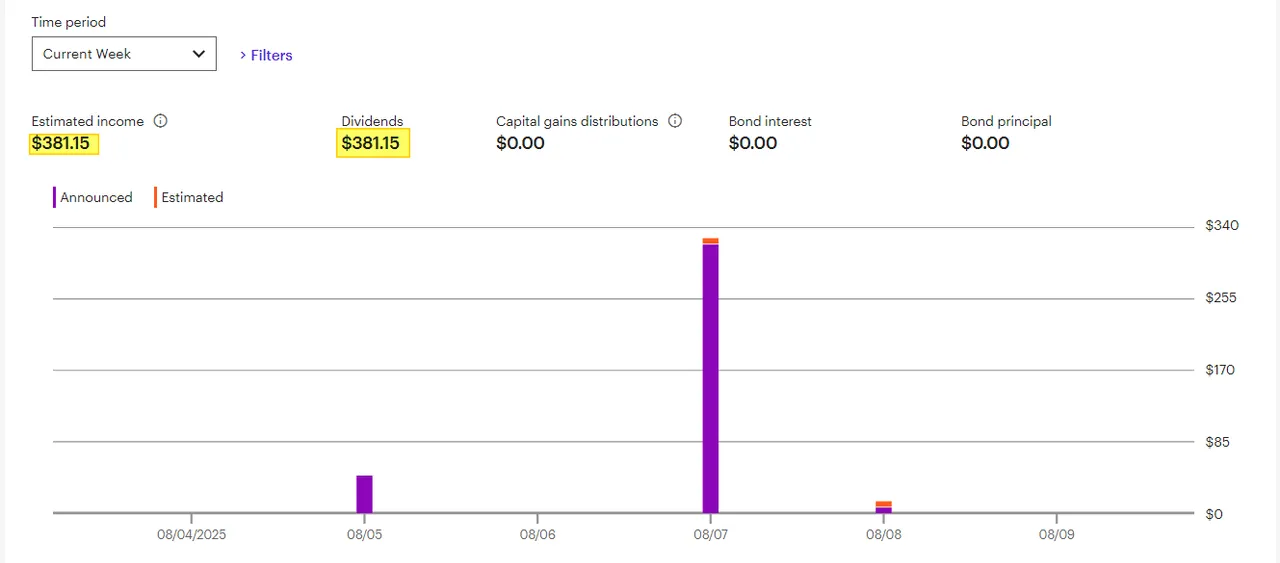This screenshot has height=563, width=1280.
Task: Select the Estimated income $381.15 value
Action: tap(61, 143)
